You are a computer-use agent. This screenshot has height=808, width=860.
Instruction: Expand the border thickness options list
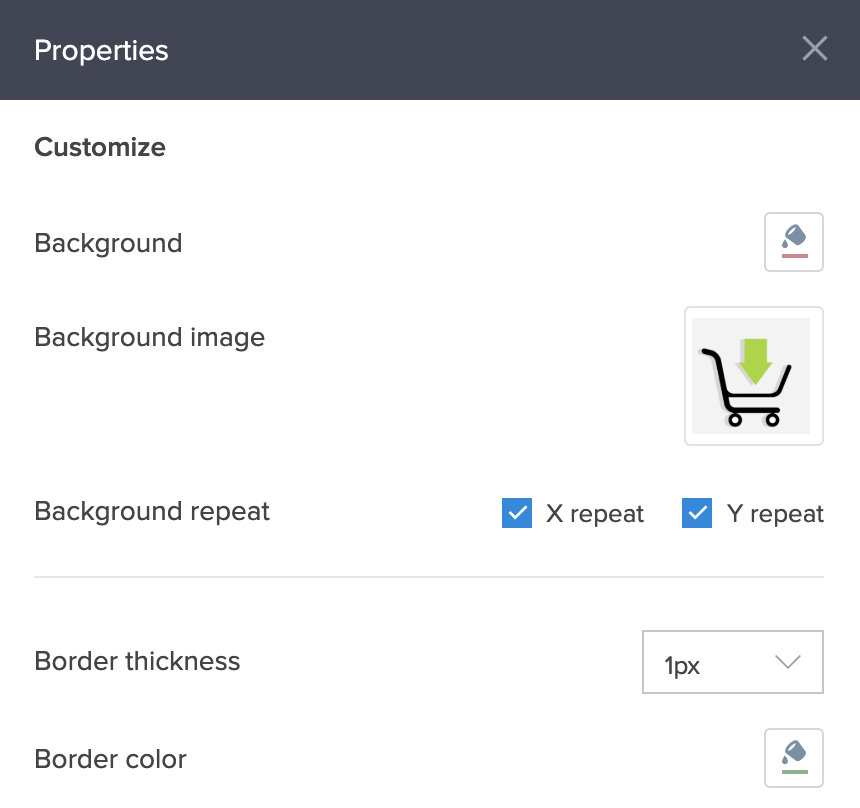click(788, 661)
